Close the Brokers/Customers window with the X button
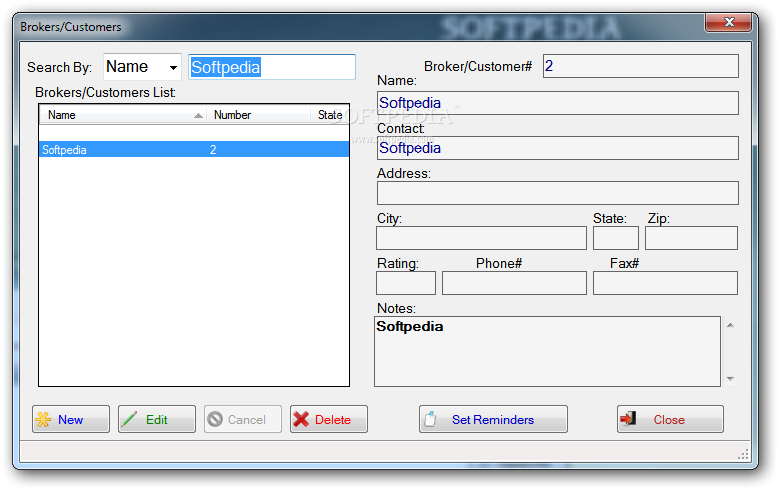 pyautogui.click(x=728, y=22)
